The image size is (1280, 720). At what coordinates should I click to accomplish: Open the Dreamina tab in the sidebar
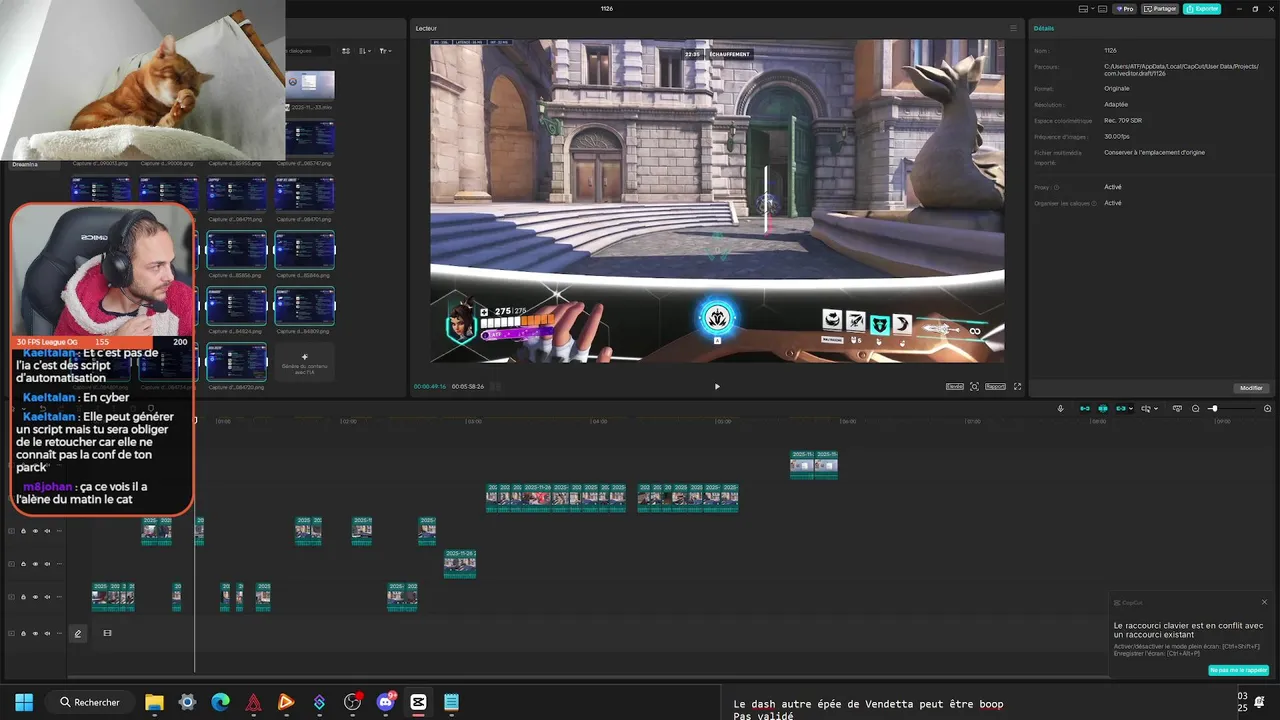tap(25, 164)
